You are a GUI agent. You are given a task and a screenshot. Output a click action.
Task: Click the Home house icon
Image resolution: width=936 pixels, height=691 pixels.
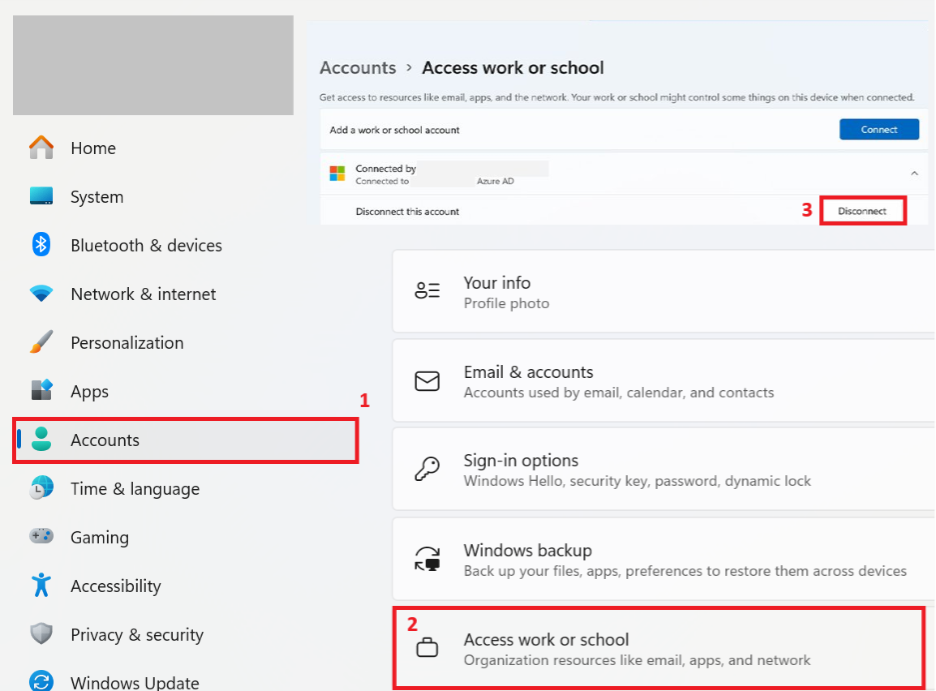pyautogui.click(x=41, y=147)
